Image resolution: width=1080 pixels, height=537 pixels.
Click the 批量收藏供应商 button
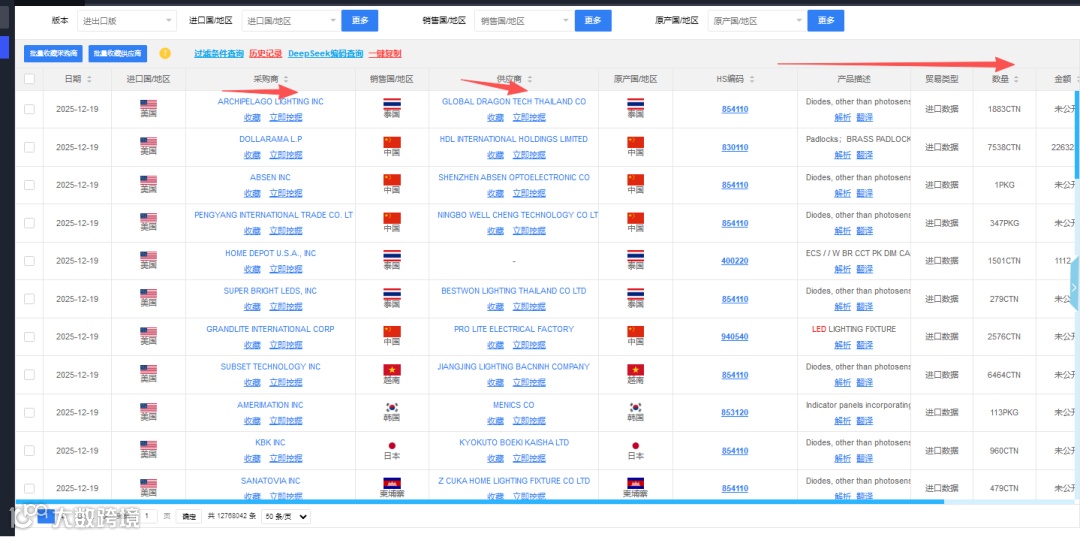[x=118, y=53]
